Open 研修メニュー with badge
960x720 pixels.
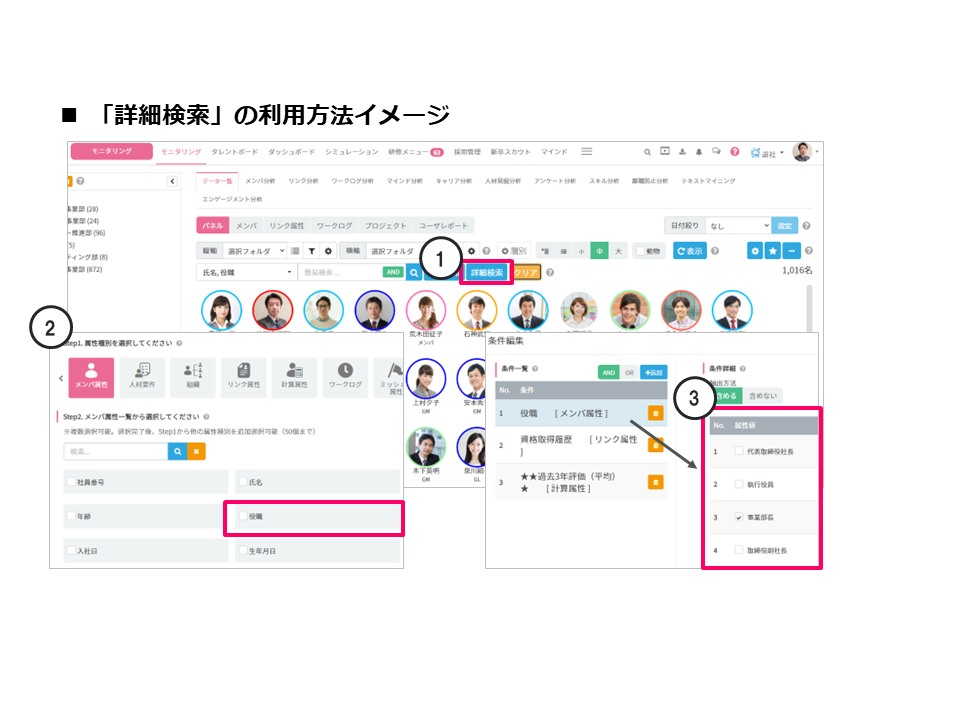[x=415, y=152]
